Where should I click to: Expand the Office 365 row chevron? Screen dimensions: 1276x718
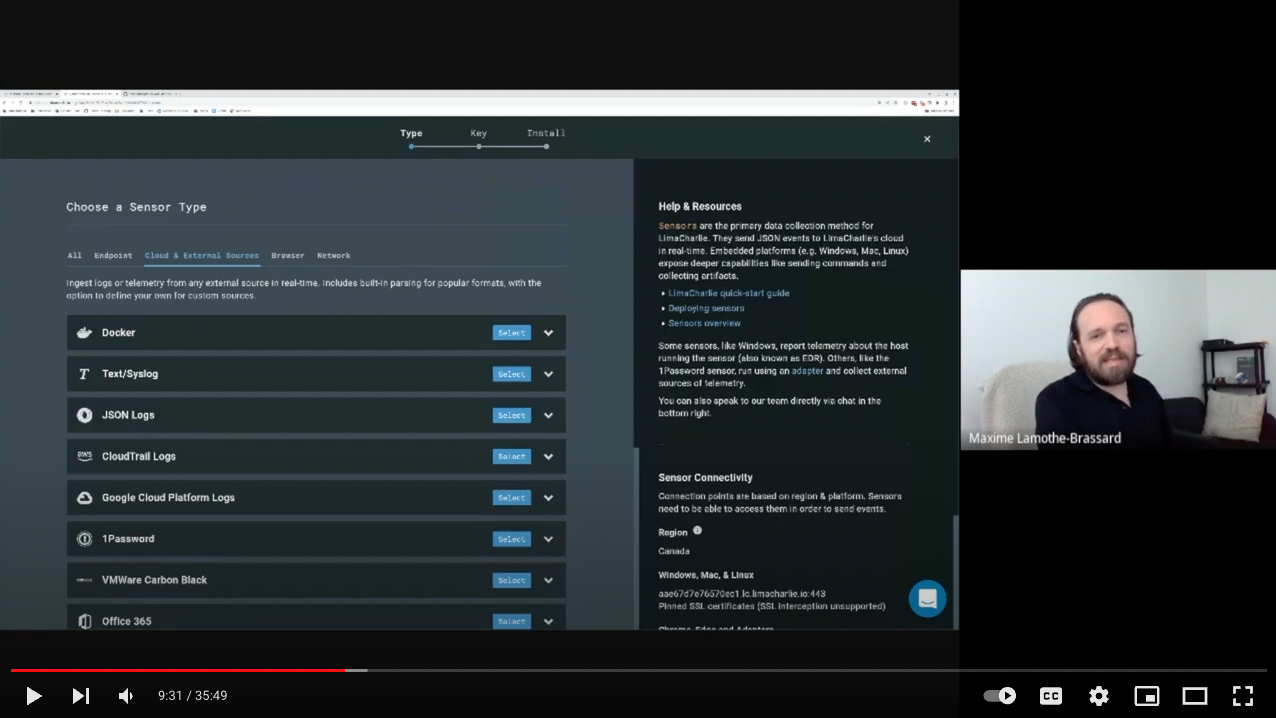548,621
